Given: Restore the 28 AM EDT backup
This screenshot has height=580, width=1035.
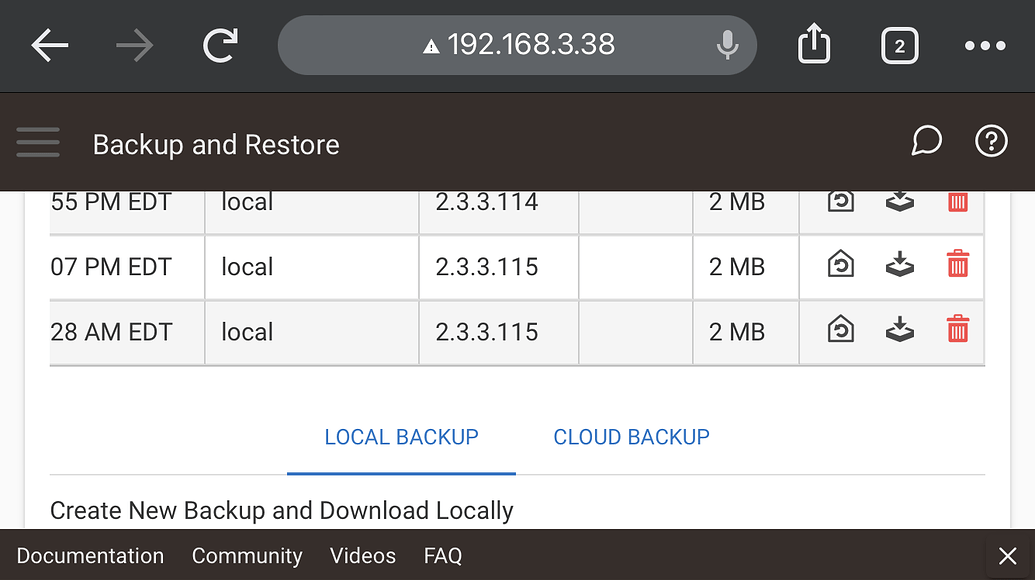Looking at the screenshot, I should tap(841, 331).
